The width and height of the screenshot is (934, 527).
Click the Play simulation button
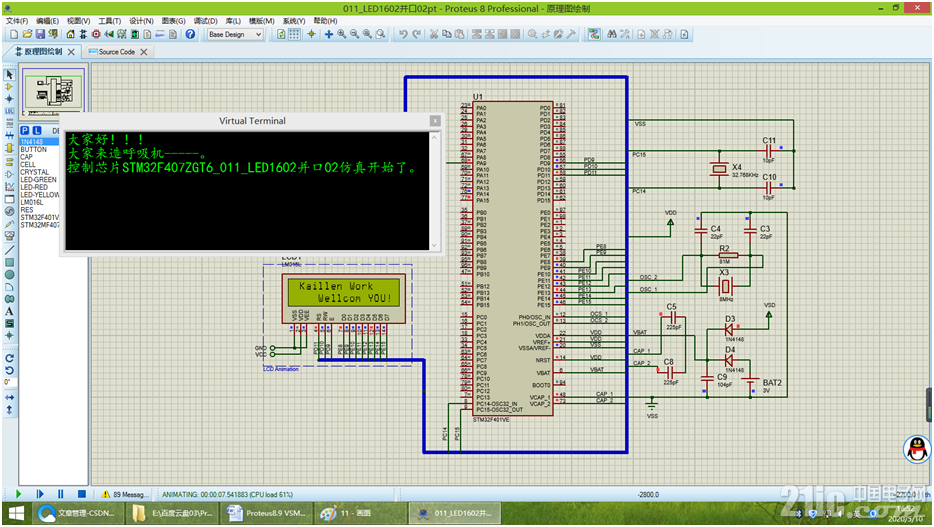pyautogui.click(x=18, y=494)
